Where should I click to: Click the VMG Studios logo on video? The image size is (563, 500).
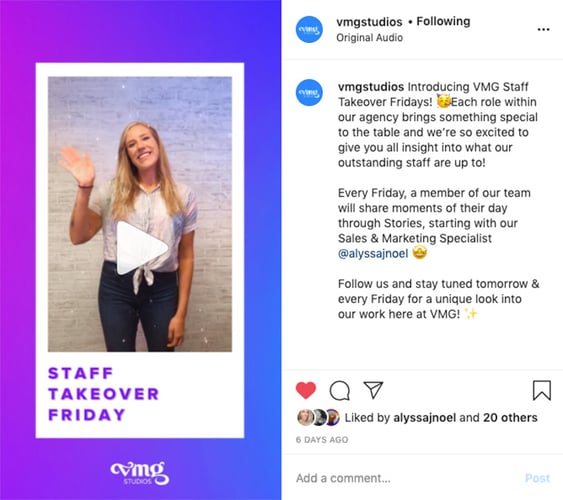click(x=140, y=473)
